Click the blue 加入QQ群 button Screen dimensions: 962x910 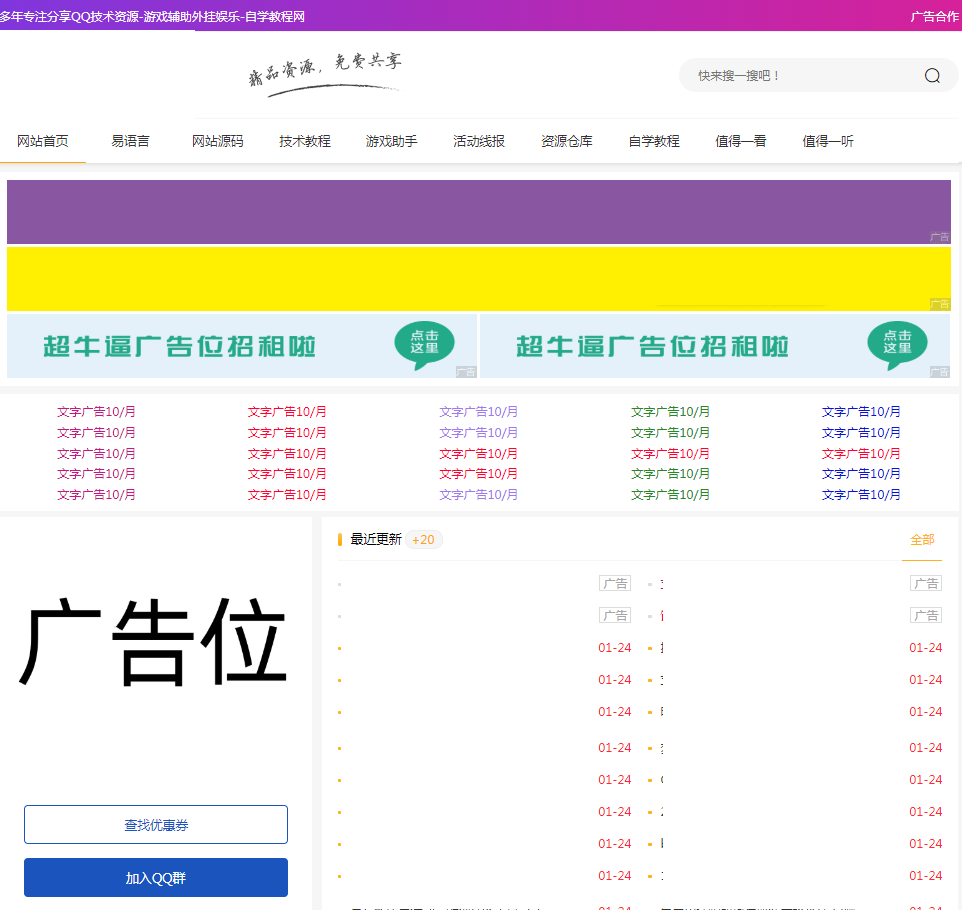point(155,877)
